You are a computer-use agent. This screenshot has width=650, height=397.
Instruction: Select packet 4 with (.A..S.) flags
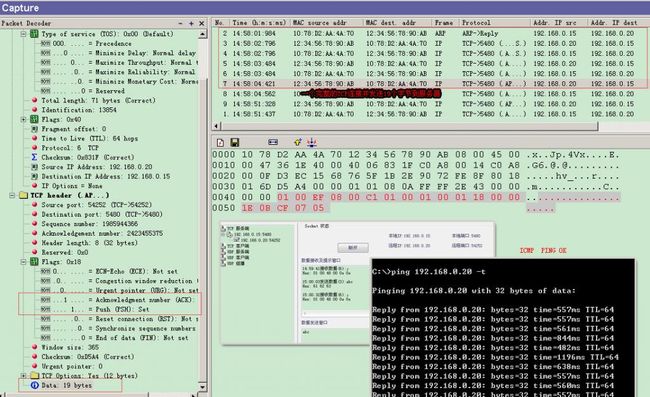(x=431, y=53)
